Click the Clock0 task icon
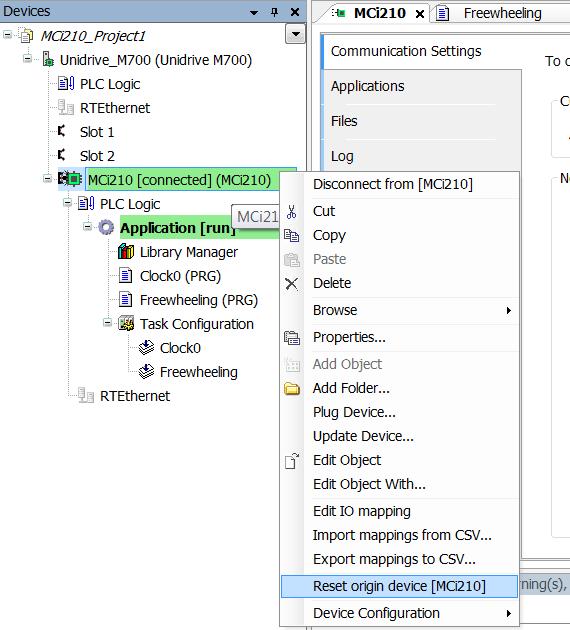Screen dimensions: 570x630 (x=146, y=348)
